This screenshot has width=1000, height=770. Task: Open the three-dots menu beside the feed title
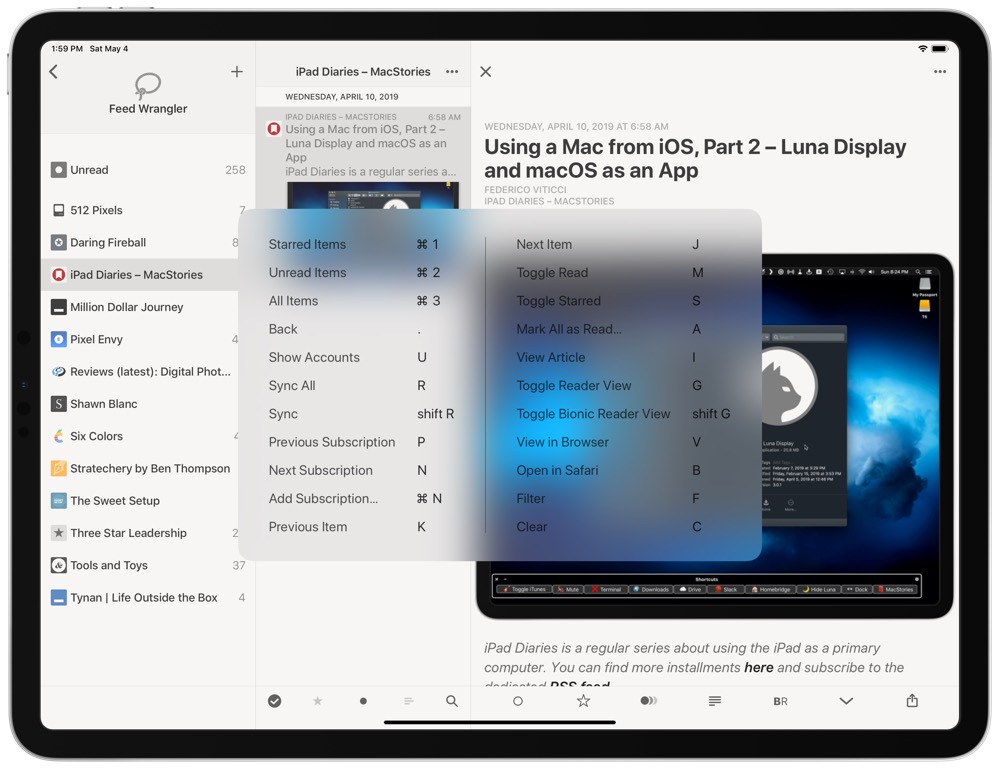coord(452,71)
